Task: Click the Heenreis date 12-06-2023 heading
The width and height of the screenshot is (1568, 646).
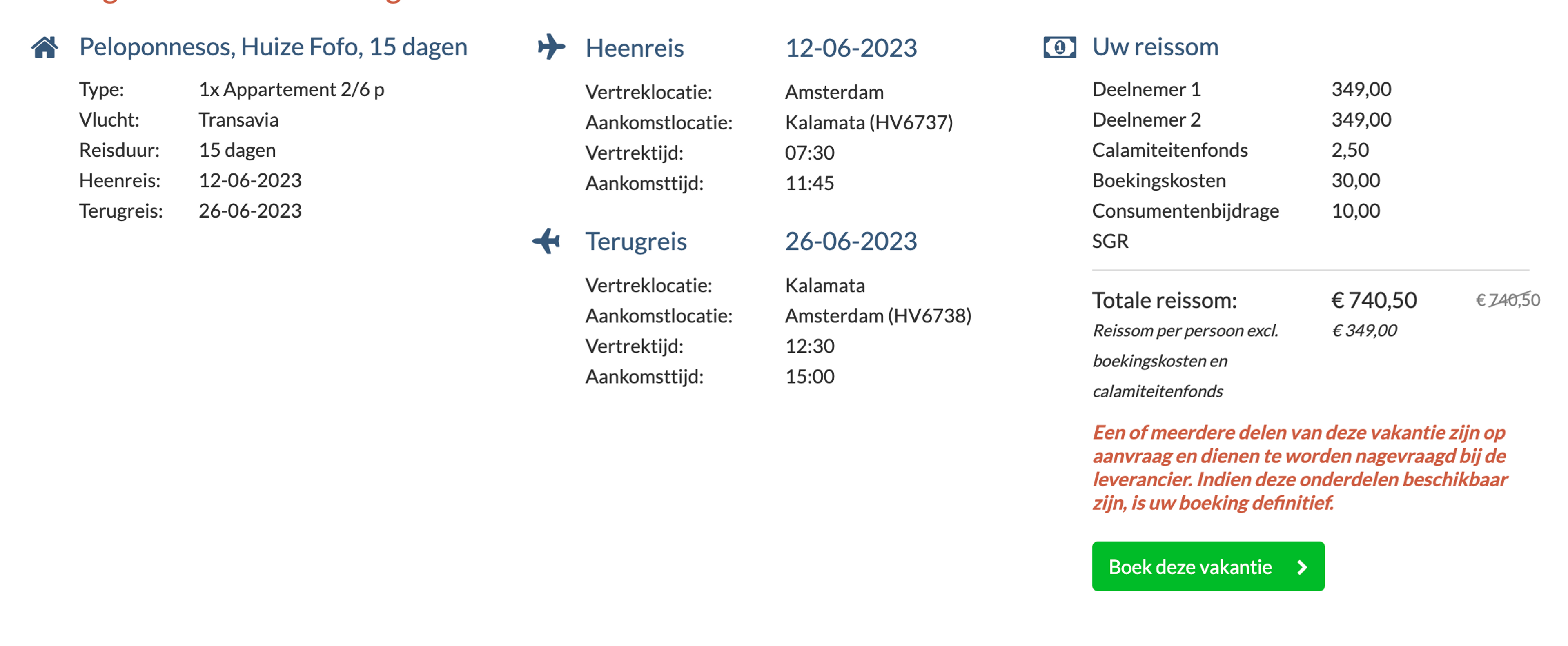Action: coord(851,47)
